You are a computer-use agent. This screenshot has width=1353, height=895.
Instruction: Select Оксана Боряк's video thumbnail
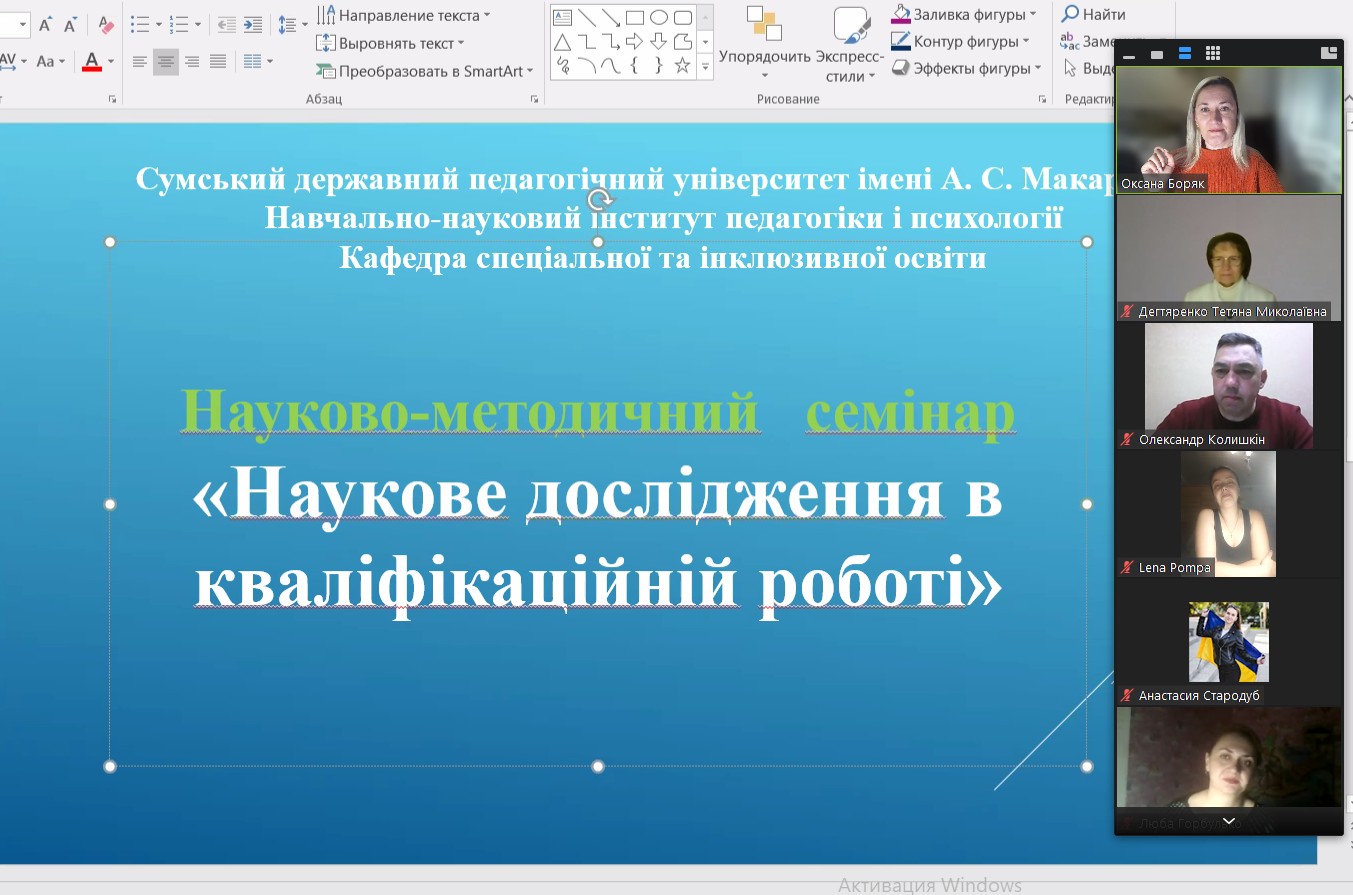coord(1229,130)
